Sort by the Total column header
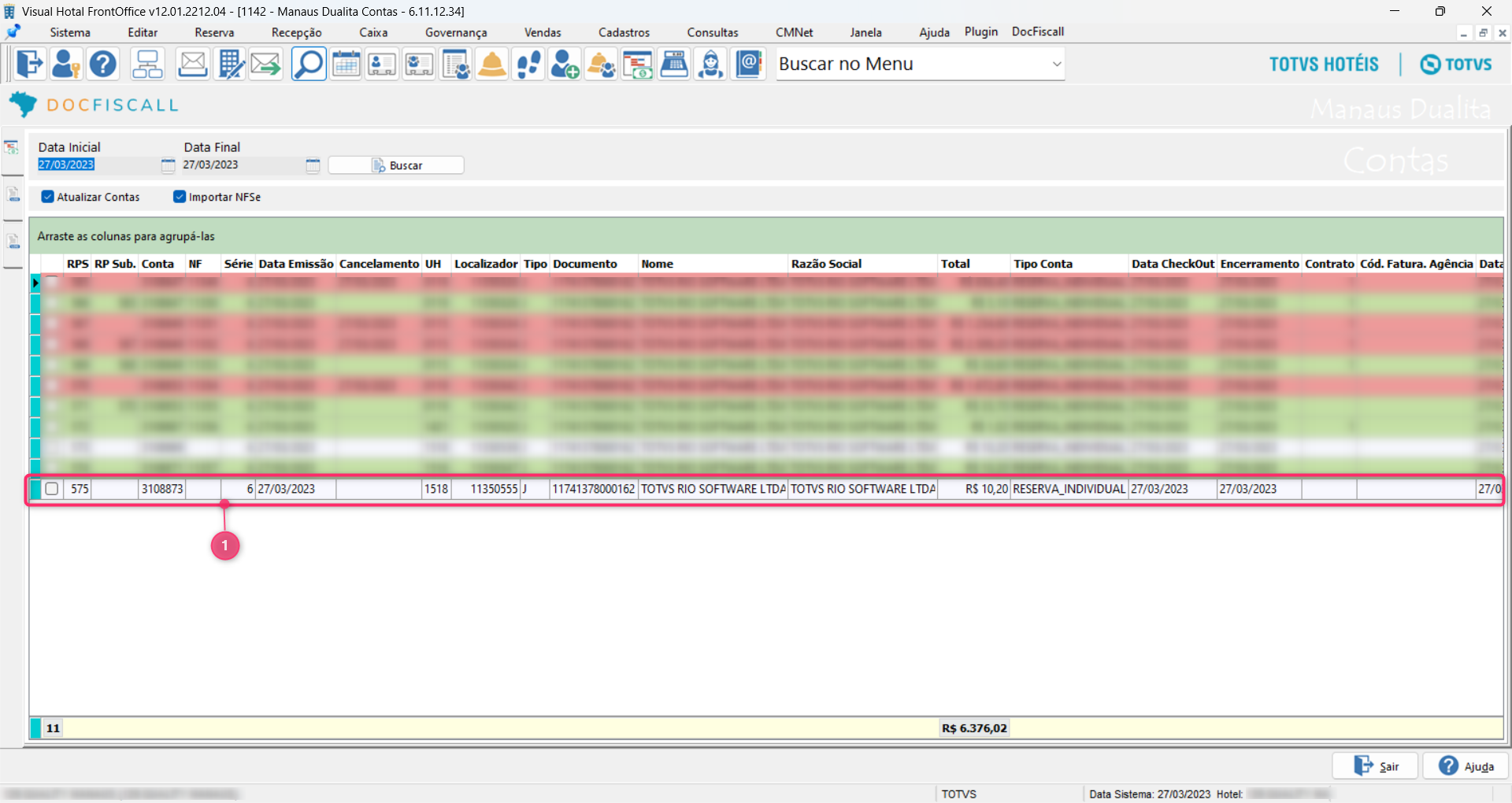The height and width of the screenshot is (803, 1512). pyautogui.click(x=974, y=264)
